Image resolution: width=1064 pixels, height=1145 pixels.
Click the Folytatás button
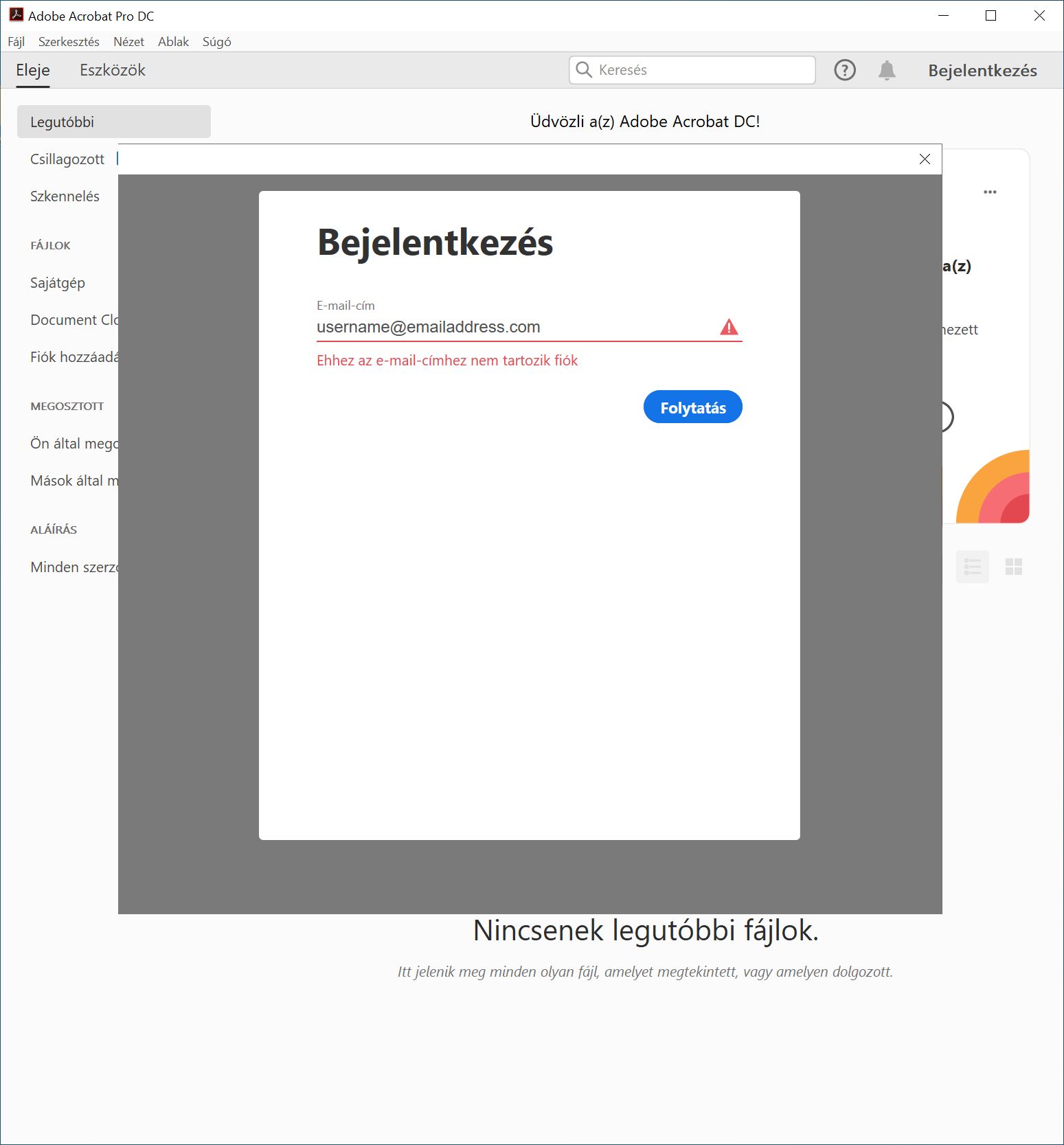[692, 407]
